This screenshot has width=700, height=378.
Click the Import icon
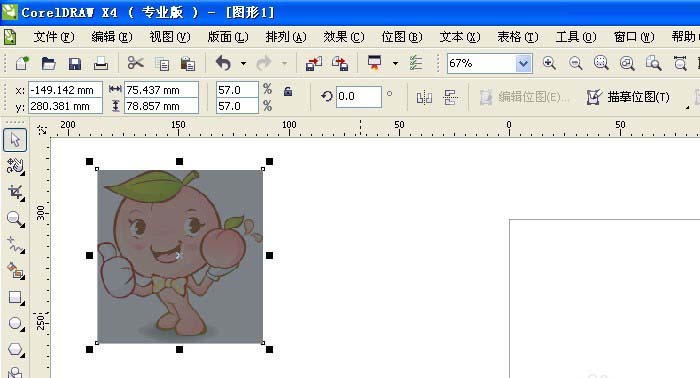pos(314,64)
